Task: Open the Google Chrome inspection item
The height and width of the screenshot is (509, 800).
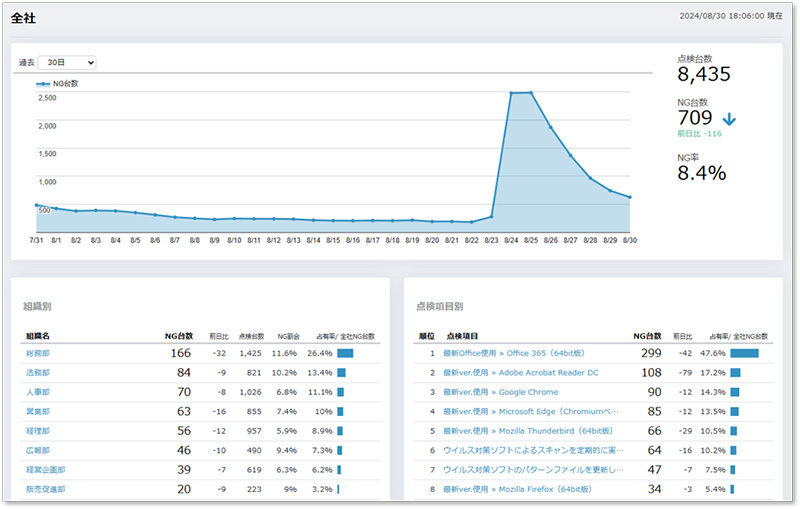Action: [501, 392]
